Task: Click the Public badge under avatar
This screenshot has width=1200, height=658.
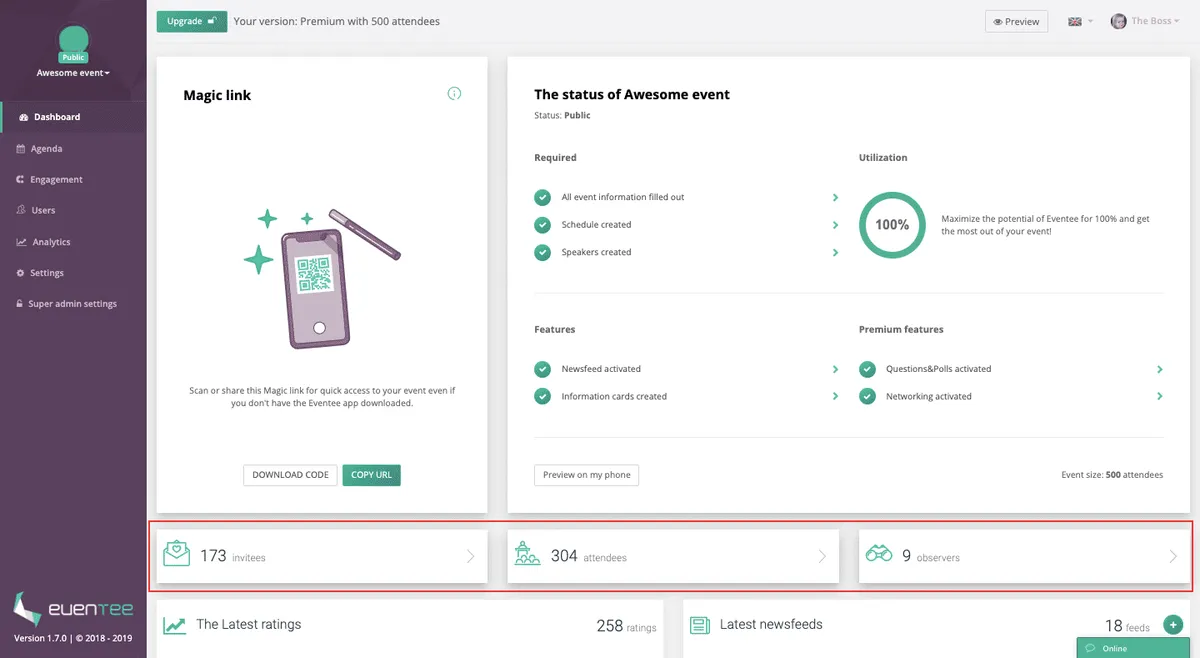Action: (73, 57)
